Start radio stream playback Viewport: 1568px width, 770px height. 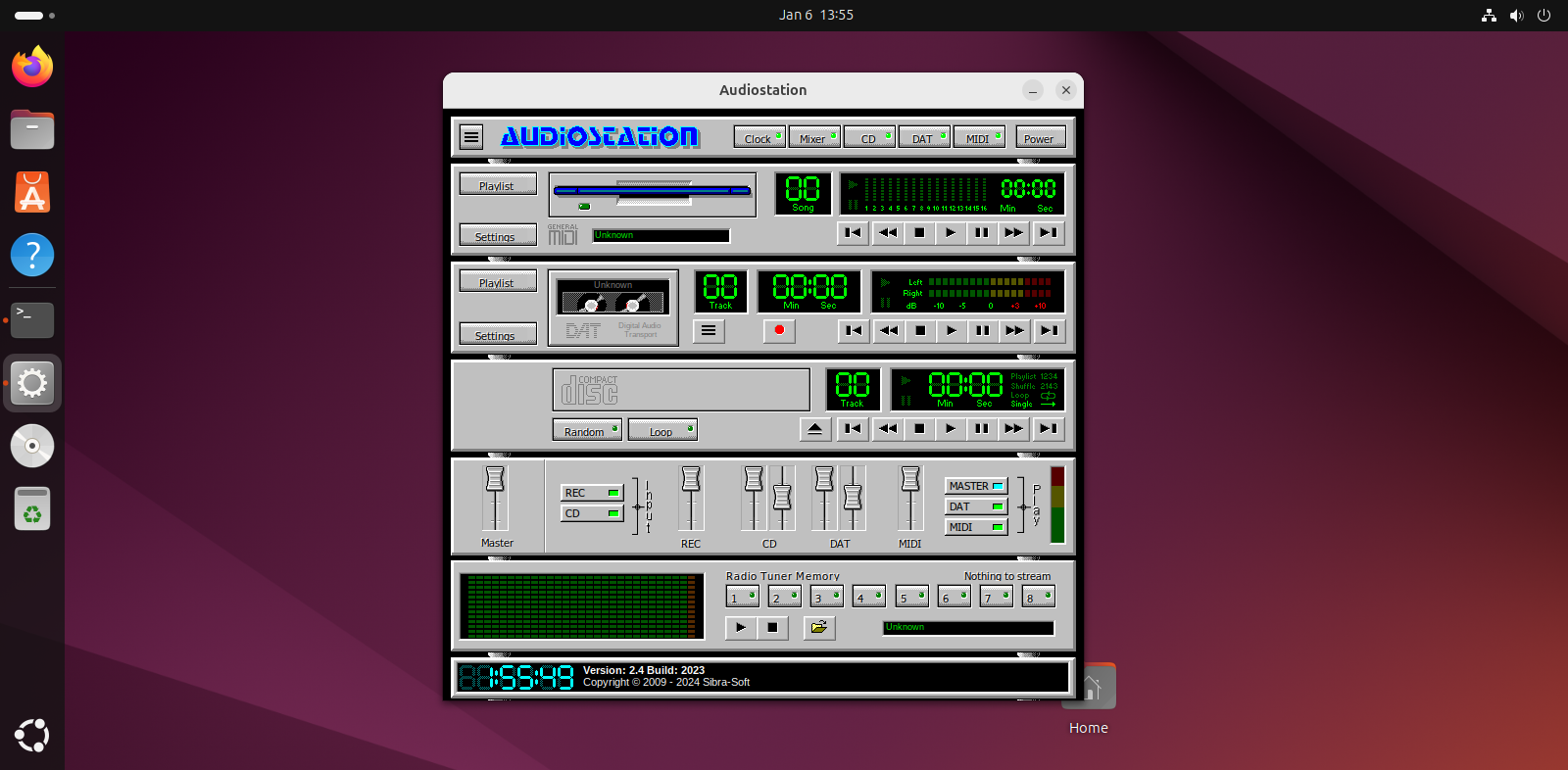click(x=741, y=628)
